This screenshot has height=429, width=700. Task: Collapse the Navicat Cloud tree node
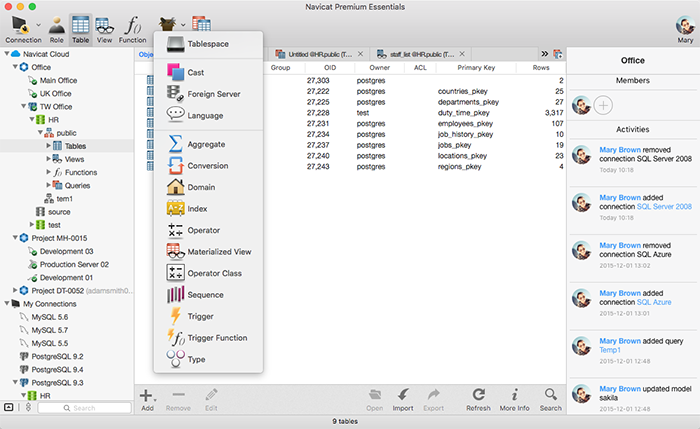(x=7, y=54)
